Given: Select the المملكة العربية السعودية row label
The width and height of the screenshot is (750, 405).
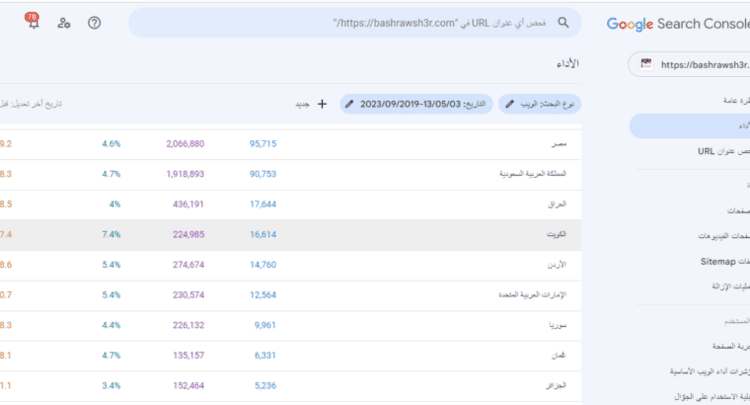Looking at the screenshot, I should (x=532, y=174).
